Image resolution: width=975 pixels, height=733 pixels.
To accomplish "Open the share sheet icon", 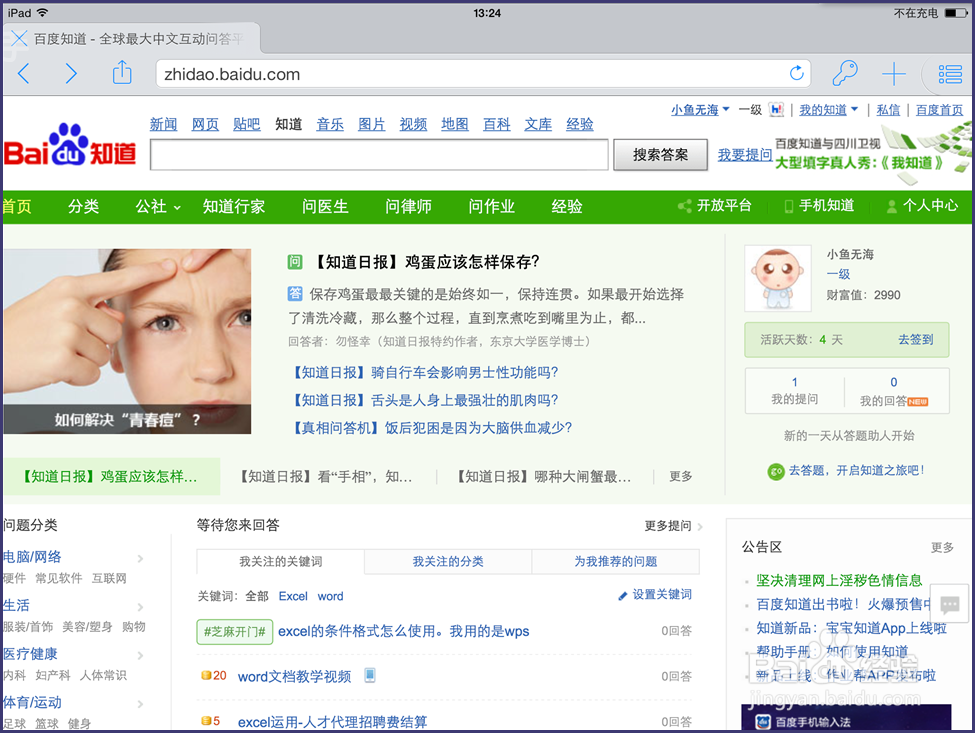I will 122,72.
